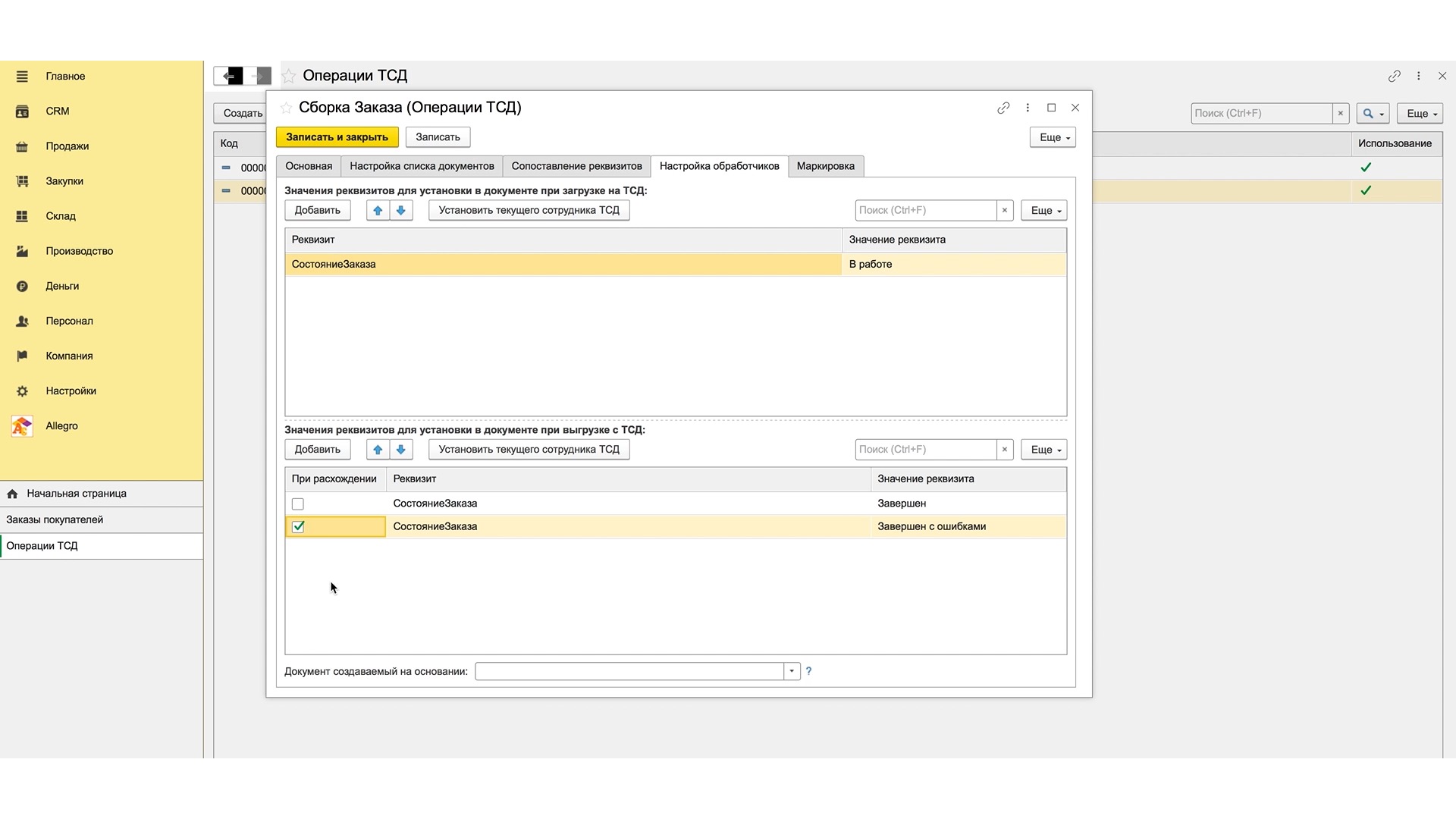
Task: Move row down in lower table toolbar
Action: pyautogui.click(x=401, y=450)
